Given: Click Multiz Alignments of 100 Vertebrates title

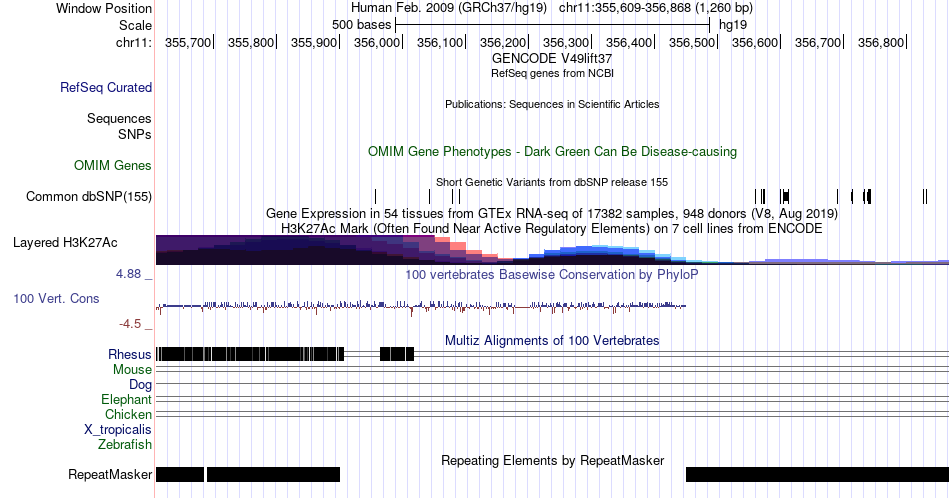Looking at the screenshot, I should [552, 340].
